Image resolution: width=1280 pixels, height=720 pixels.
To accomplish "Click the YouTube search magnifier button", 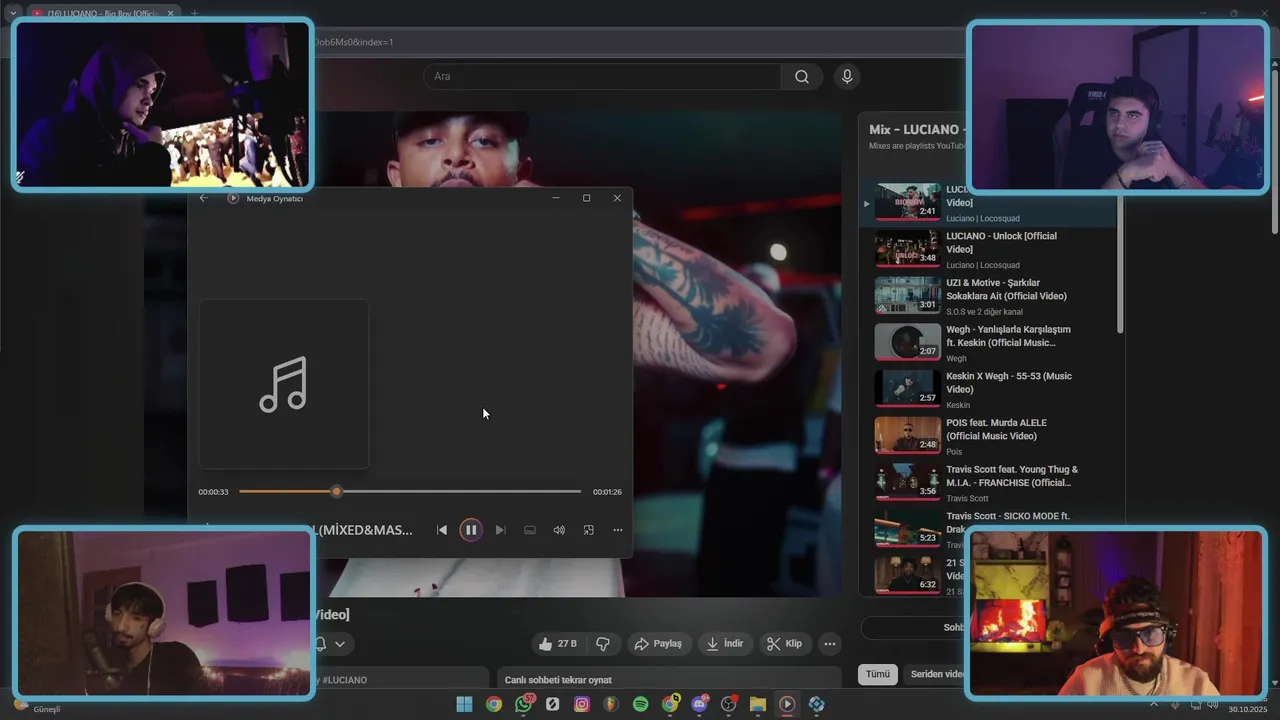I will coord(802,76).
